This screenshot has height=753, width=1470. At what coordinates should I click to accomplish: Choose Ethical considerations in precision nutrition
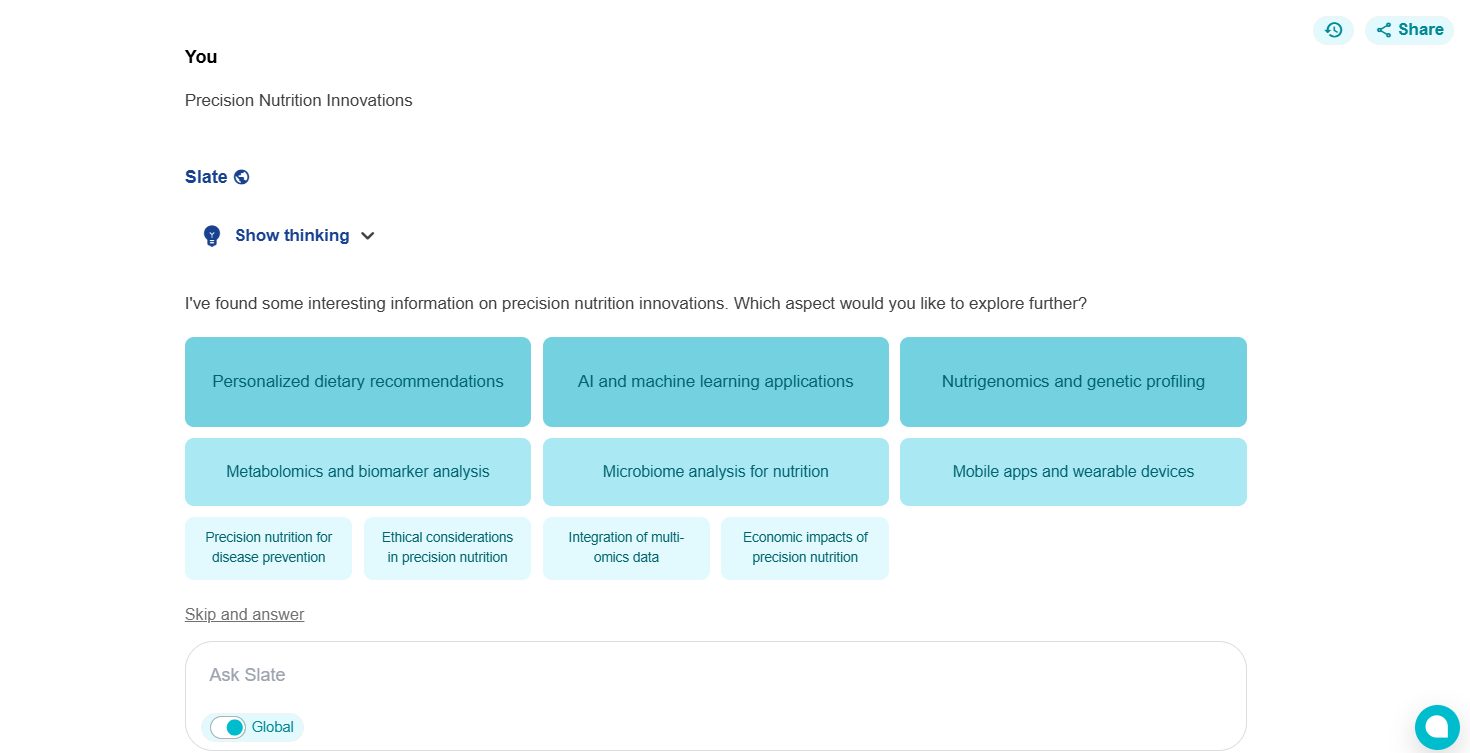coord(447,548)
